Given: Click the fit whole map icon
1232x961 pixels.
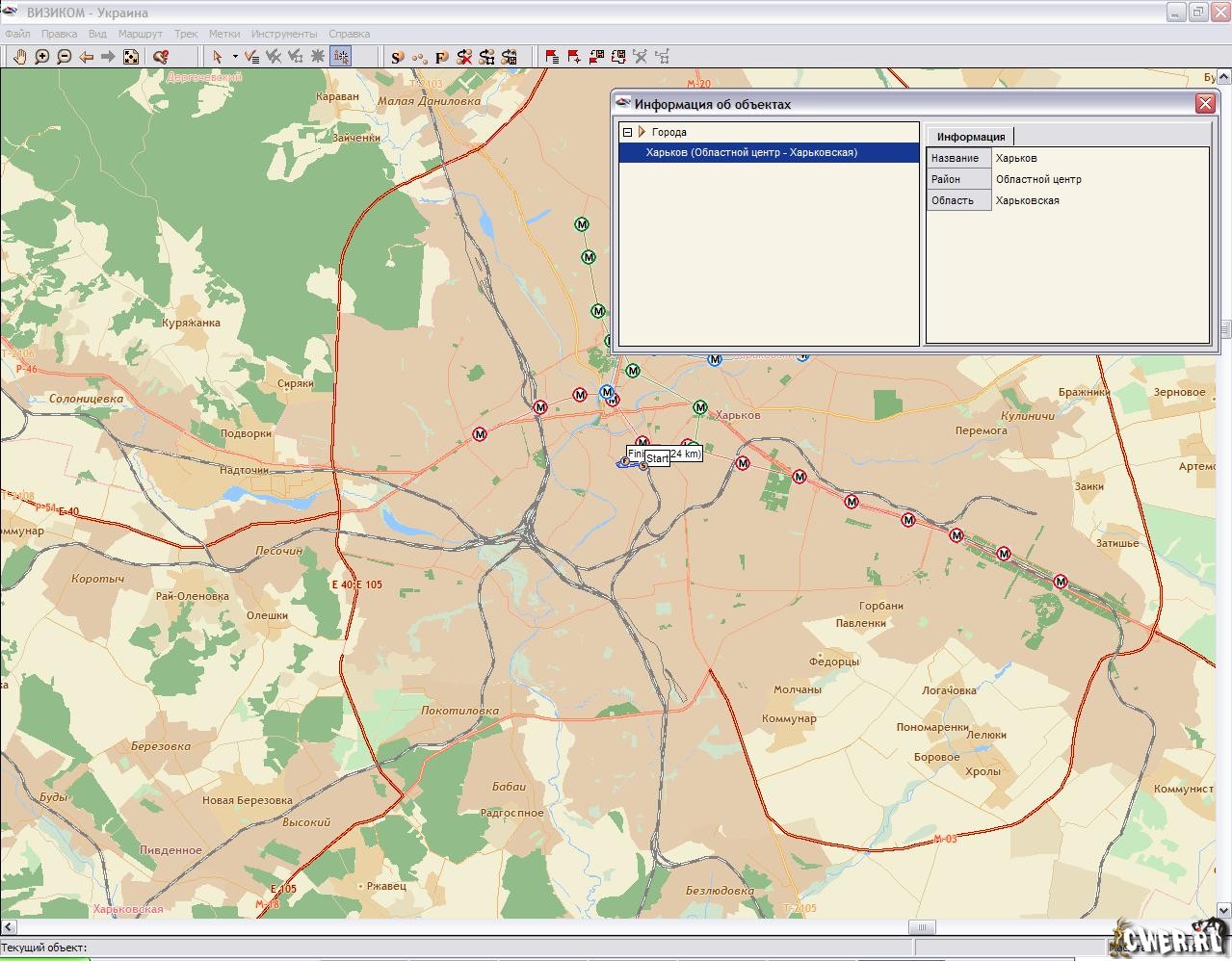Looking at the screenshot, I should 131,57.
